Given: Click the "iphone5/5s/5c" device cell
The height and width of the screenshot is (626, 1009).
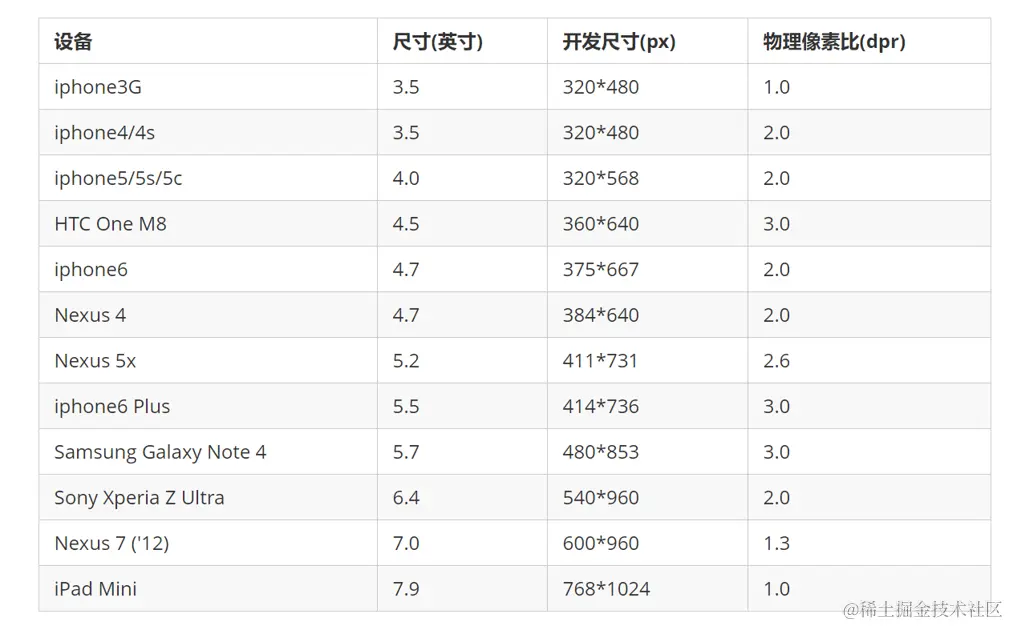Looking at the screenshot, I should [208, 178].
